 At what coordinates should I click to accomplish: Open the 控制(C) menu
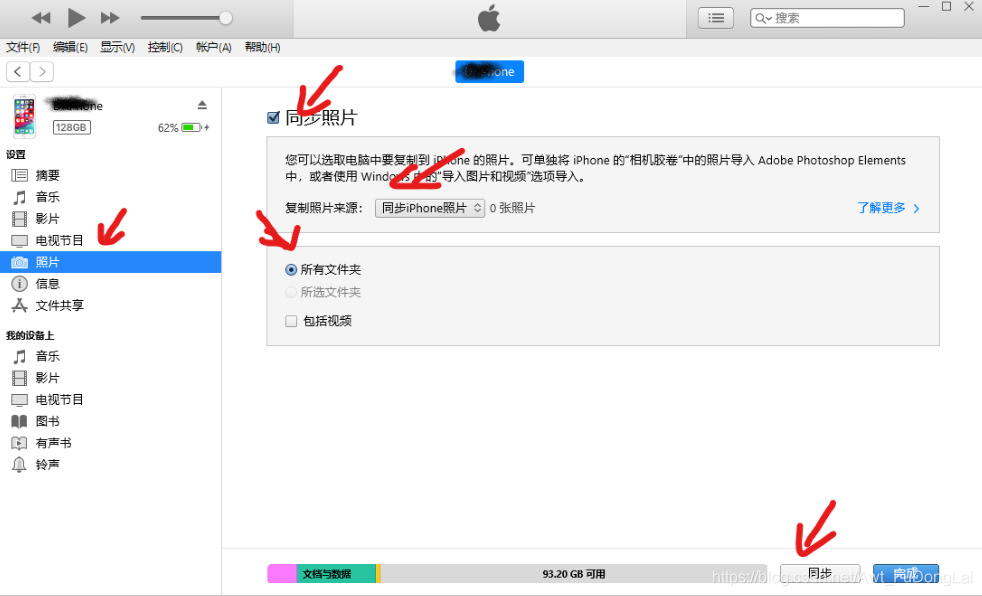(x=165, y=47)
